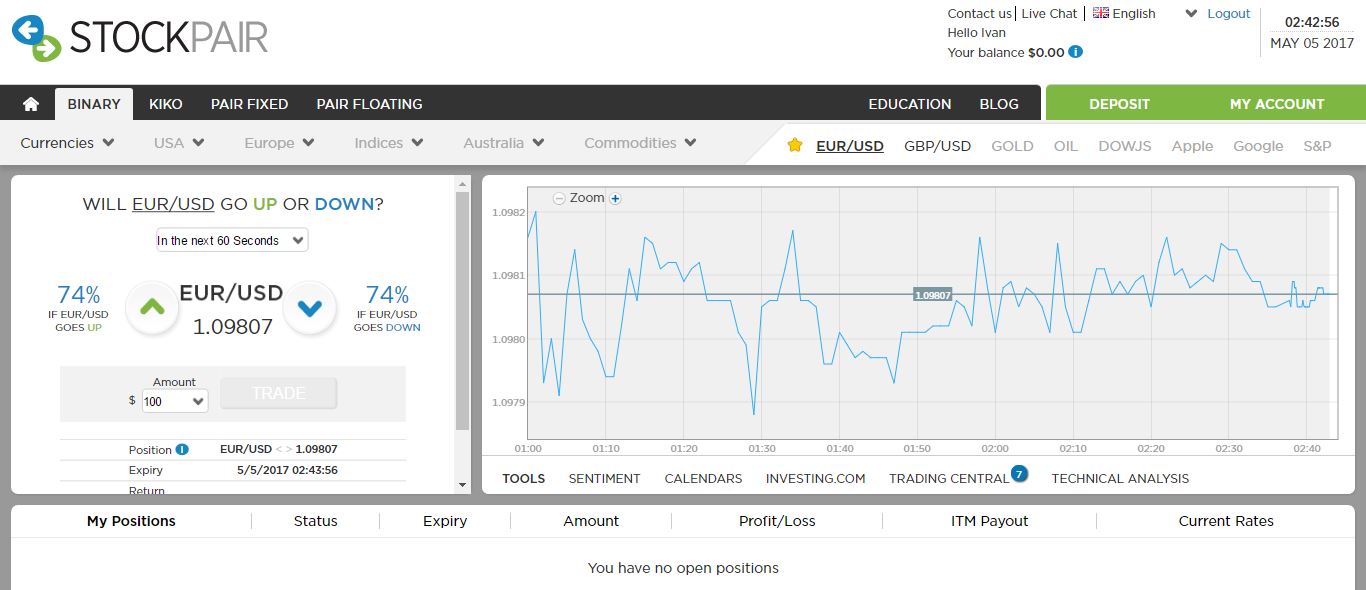Click the TRADE button
Screen dimensions: 1366x590
279,393
